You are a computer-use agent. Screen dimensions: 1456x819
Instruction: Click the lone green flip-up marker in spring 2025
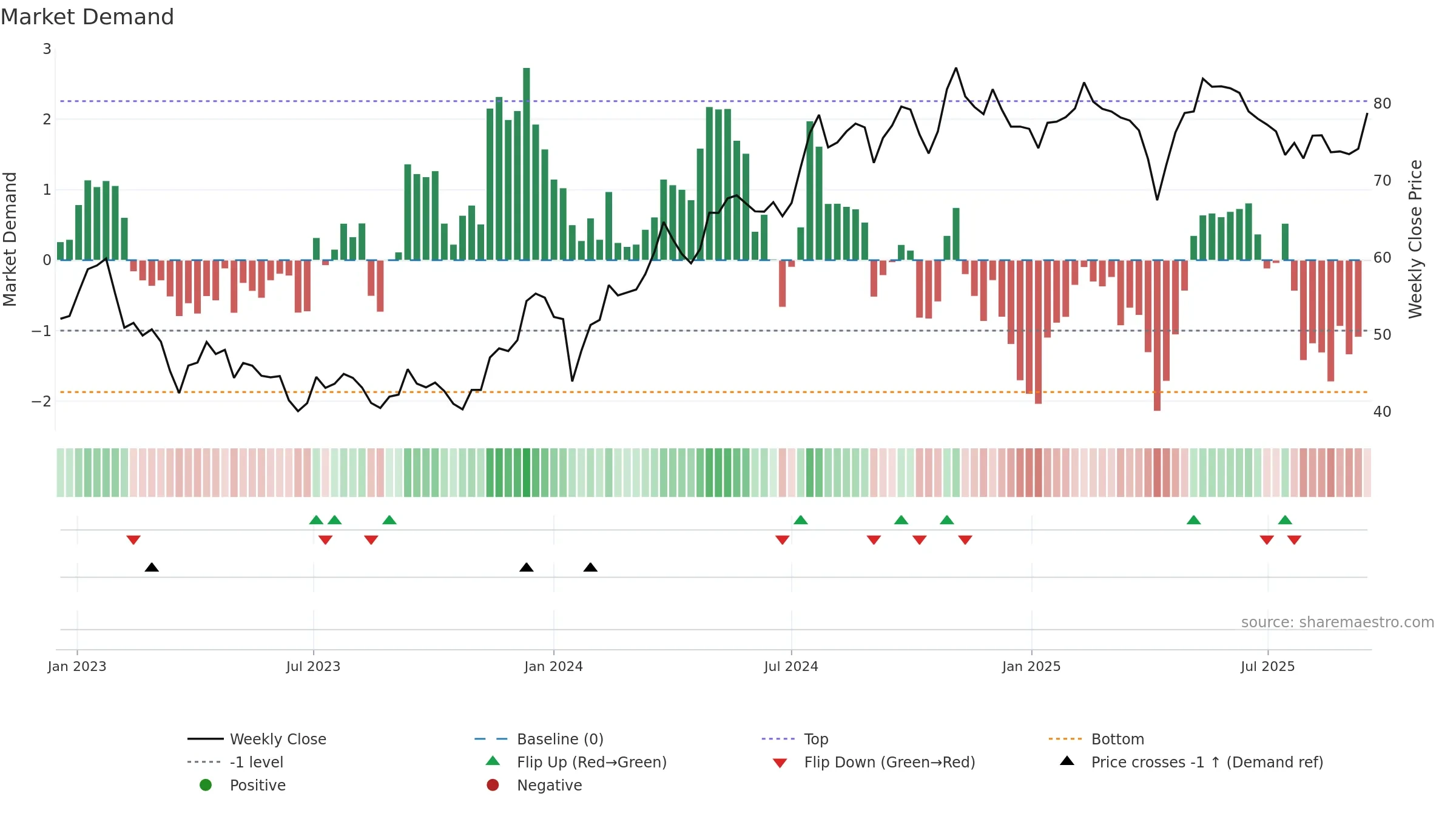point(1193,520)
